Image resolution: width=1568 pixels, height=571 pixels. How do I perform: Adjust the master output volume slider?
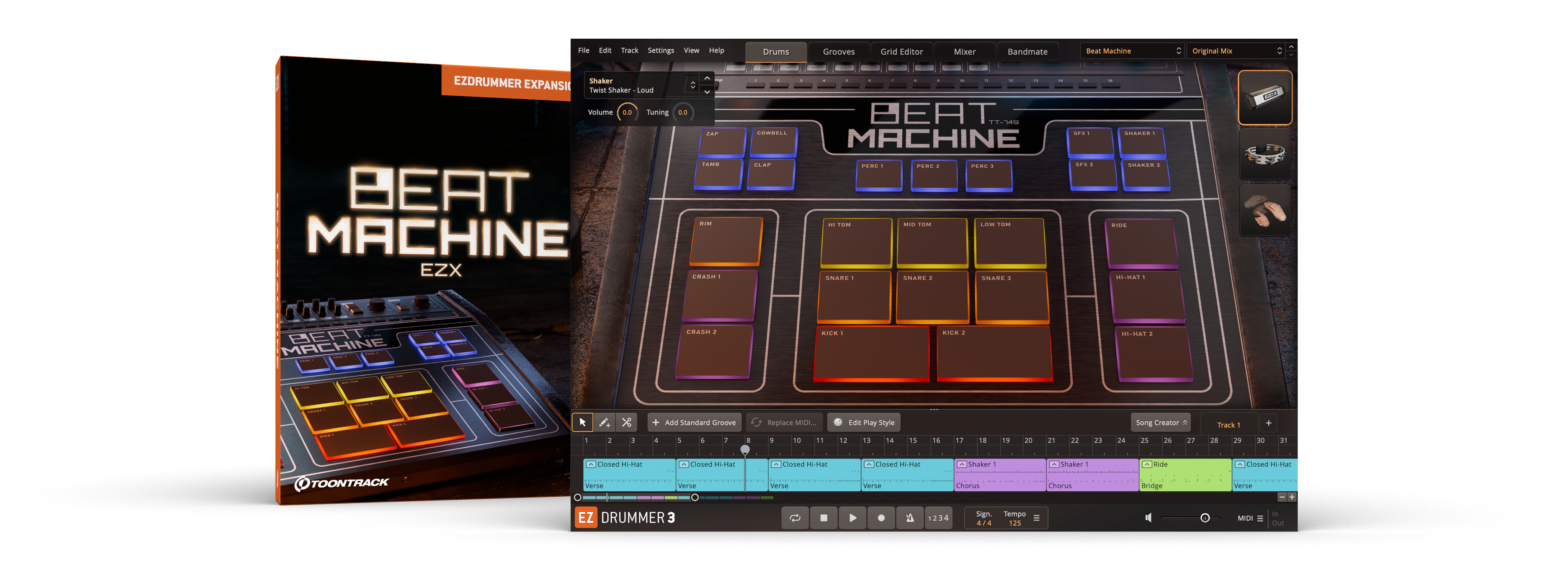(1205, 518)
